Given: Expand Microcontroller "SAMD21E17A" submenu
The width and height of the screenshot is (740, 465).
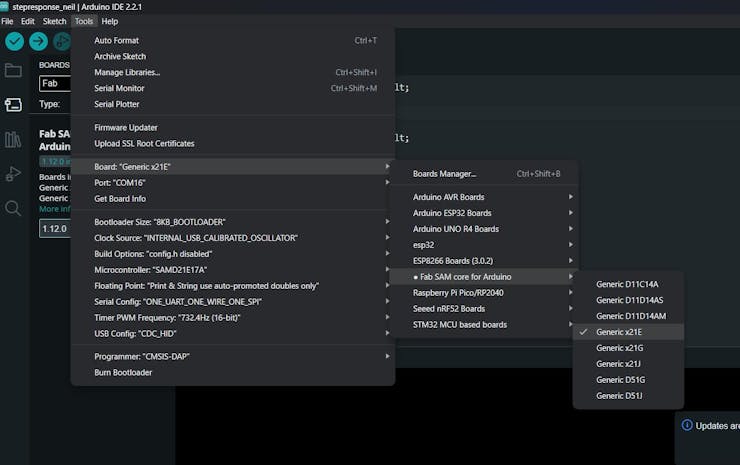Looking at the screenshot, I should [233, 270].
